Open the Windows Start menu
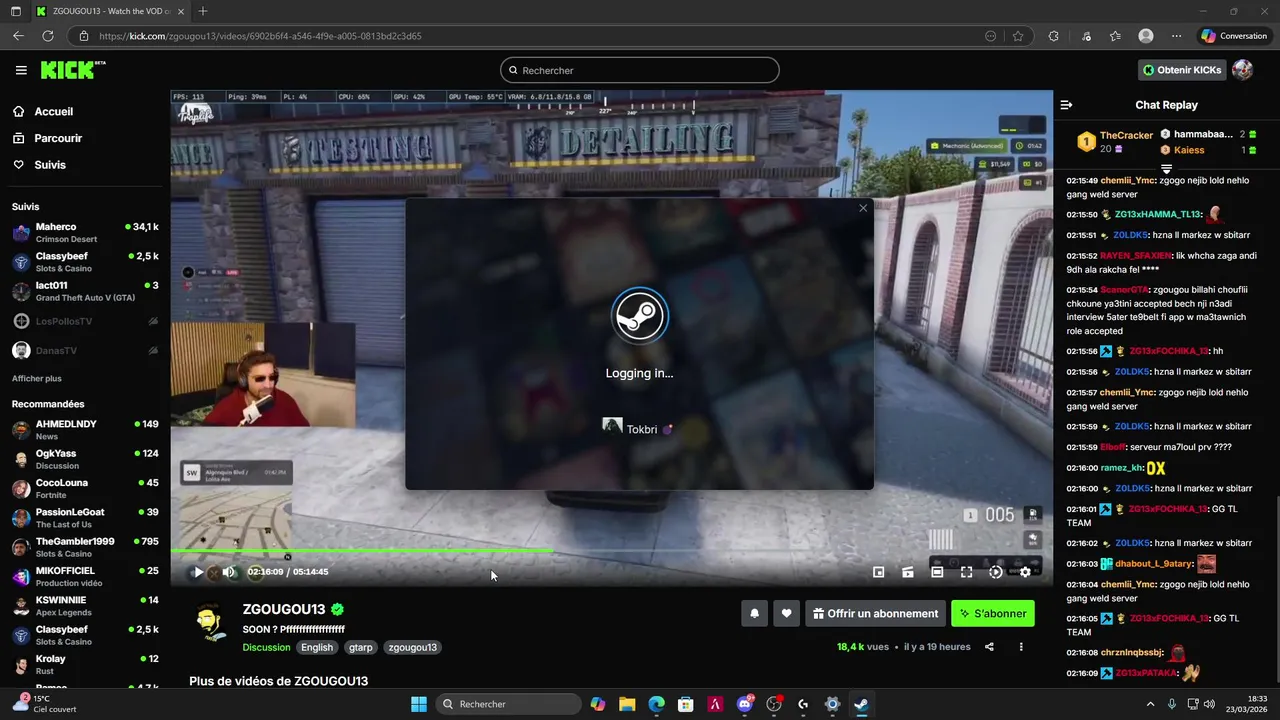 click(x=419, y=704)
